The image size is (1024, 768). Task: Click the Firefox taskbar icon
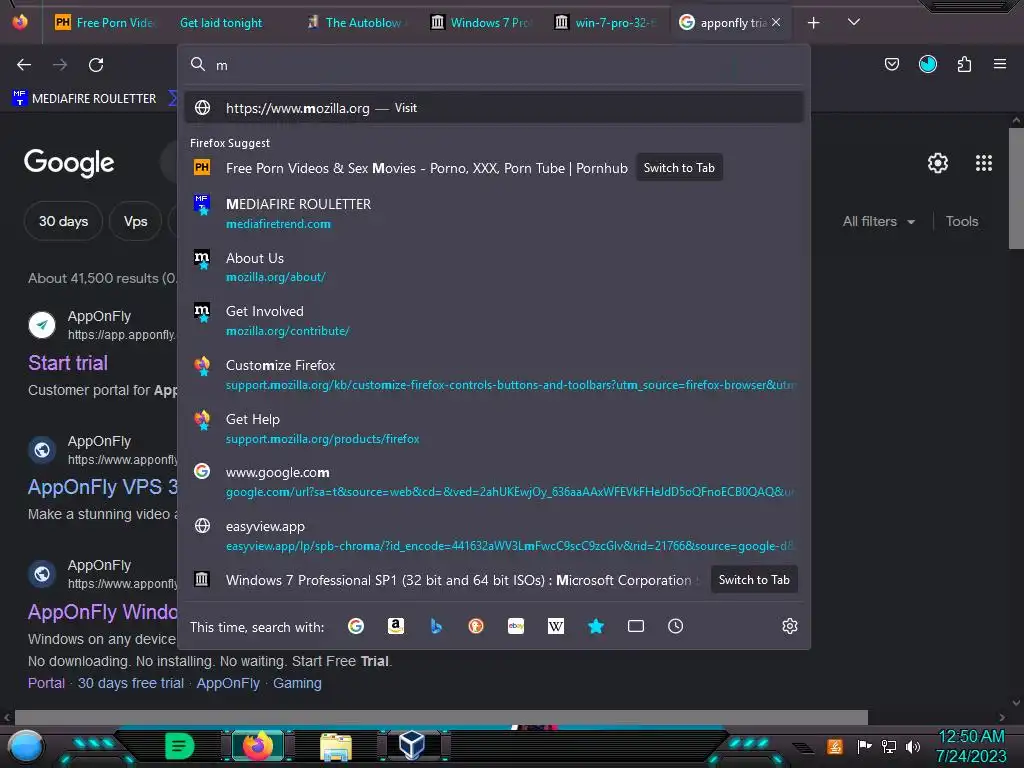click(258, 746)
